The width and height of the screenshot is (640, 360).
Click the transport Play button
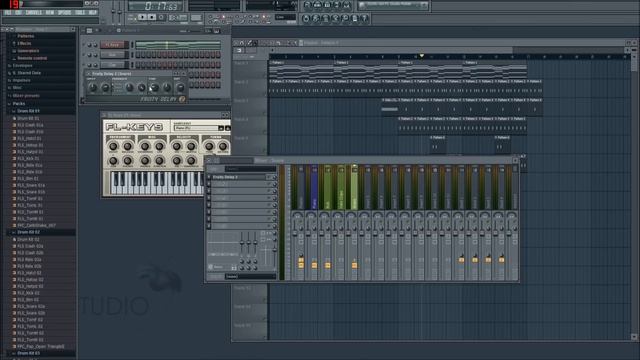click(x=142, y=18)
